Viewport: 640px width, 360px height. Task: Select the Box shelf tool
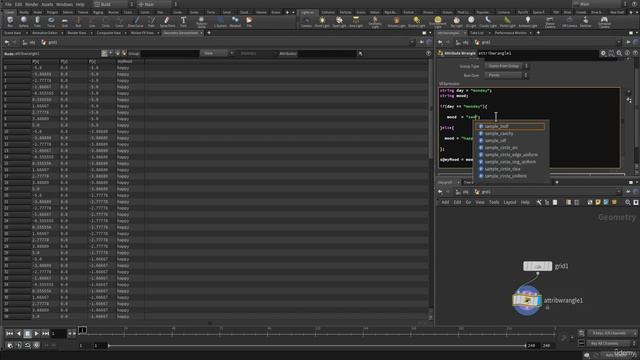pos(10,22)
